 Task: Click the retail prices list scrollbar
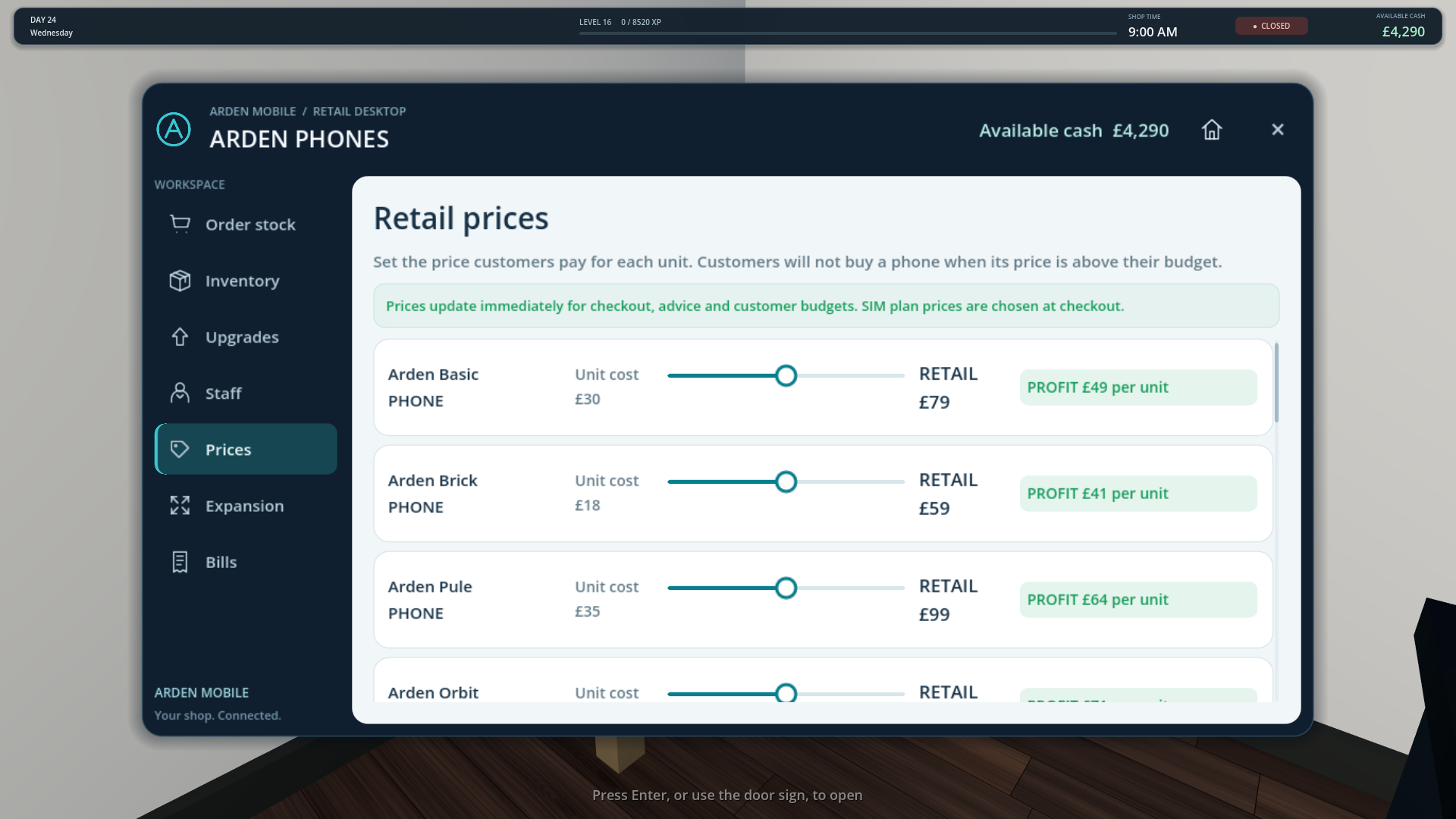point(1276,383)
